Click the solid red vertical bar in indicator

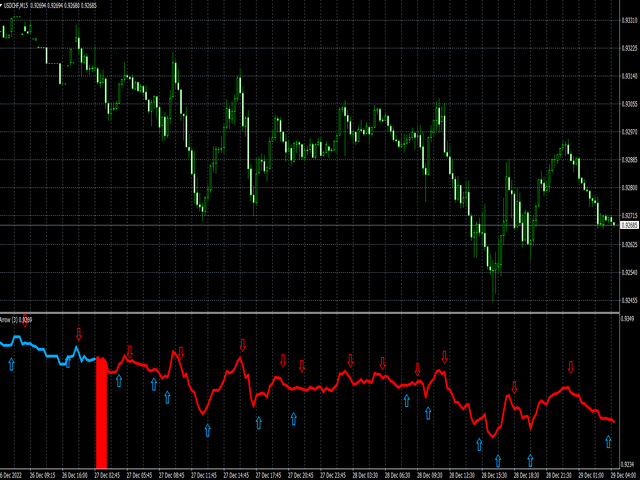click(101, 413)
